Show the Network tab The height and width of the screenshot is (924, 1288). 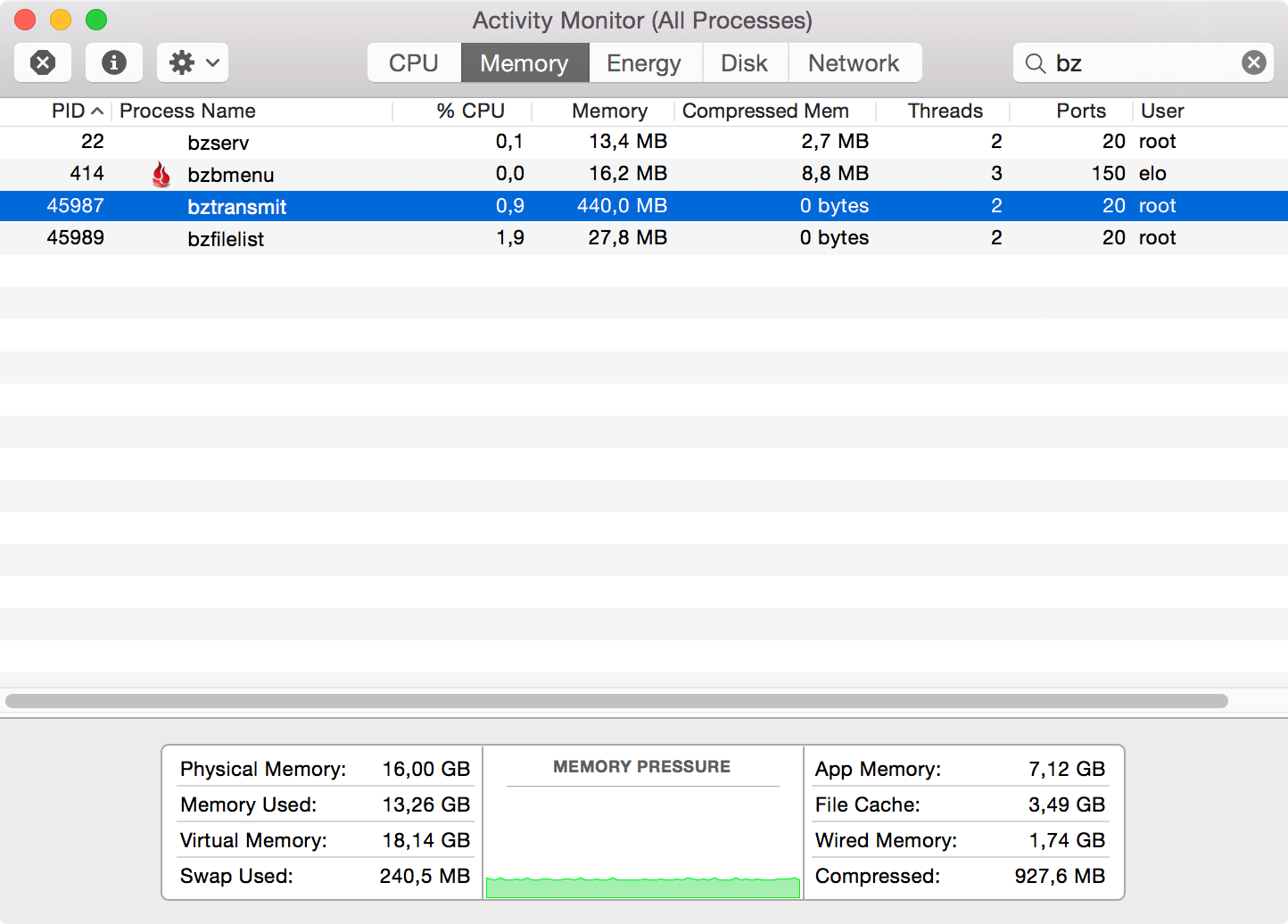coord(854,63)
